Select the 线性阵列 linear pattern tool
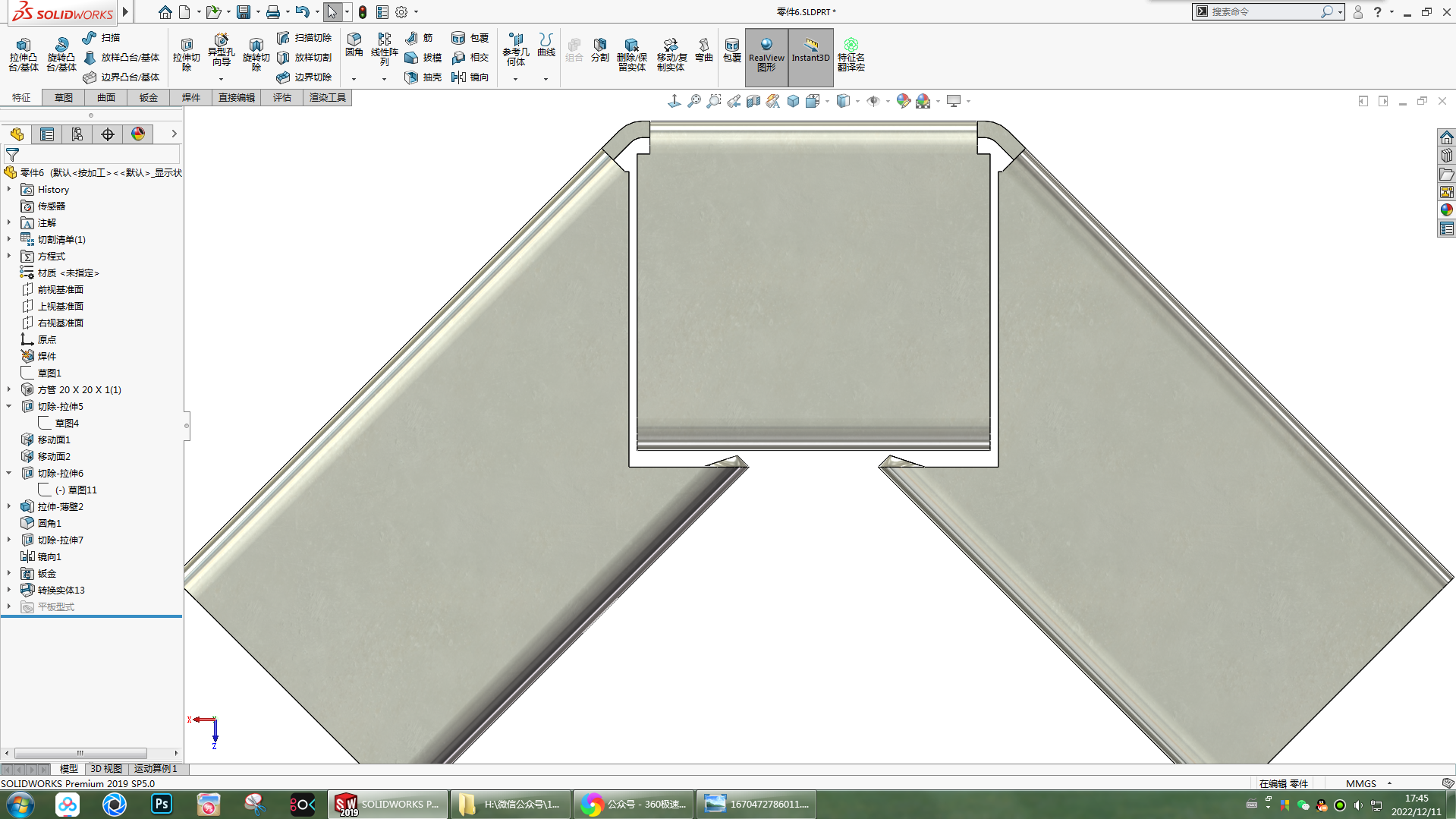This screenshot has width=1456, height=819. click(x=385, y=49)
